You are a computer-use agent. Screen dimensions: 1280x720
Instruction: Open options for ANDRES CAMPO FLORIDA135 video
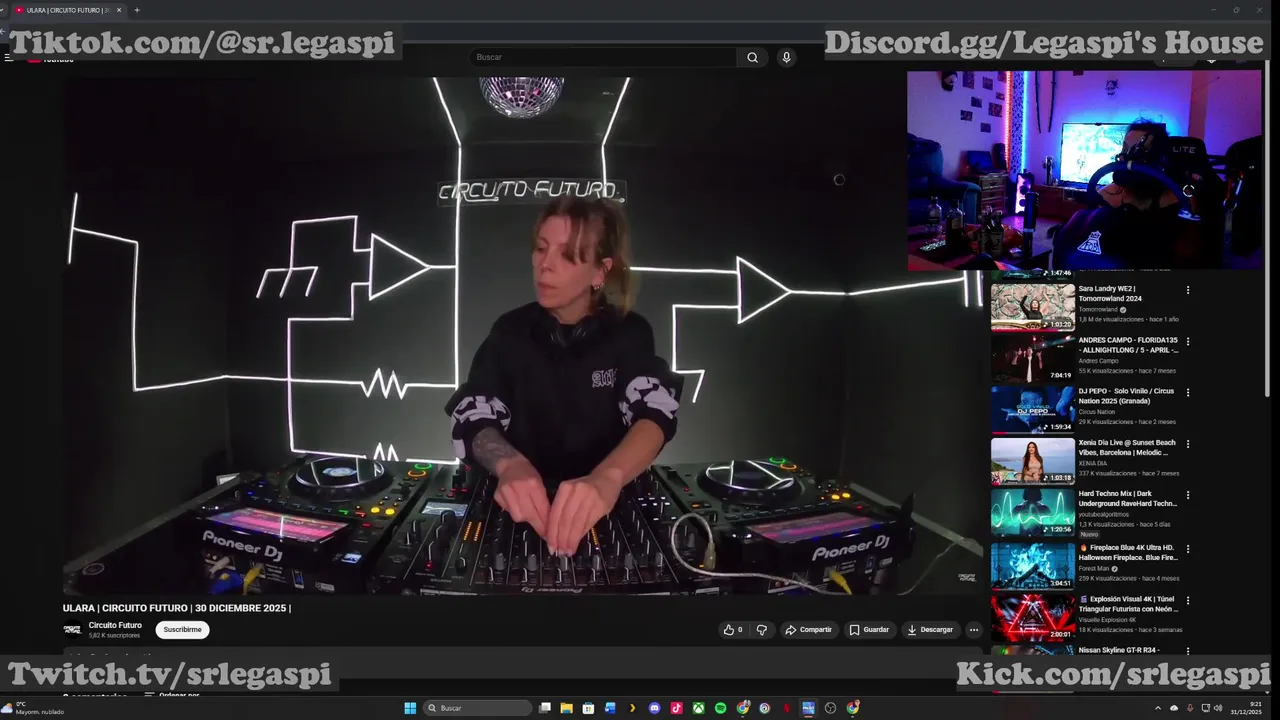[1188, 341]
